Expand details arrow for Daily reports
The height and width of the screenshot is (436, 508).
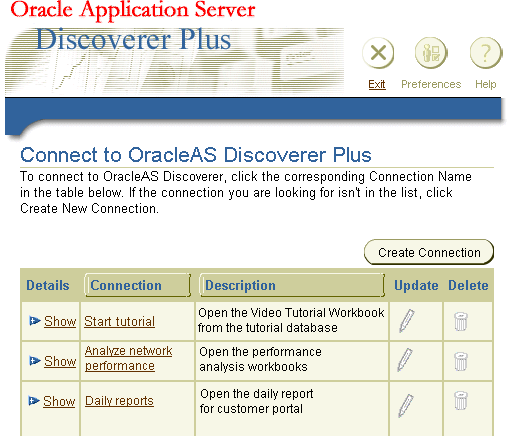click(34, 401)
